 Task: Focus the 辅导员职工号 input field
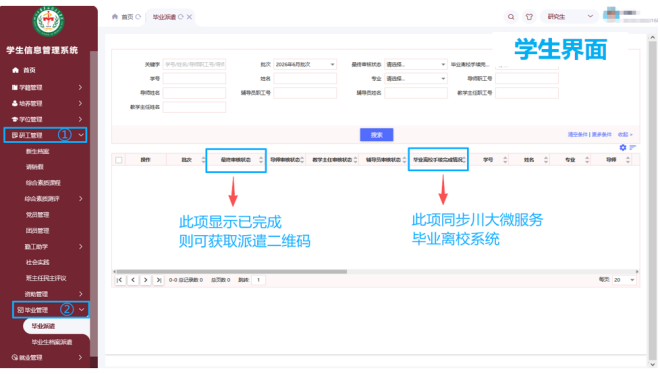coord(305,93)
